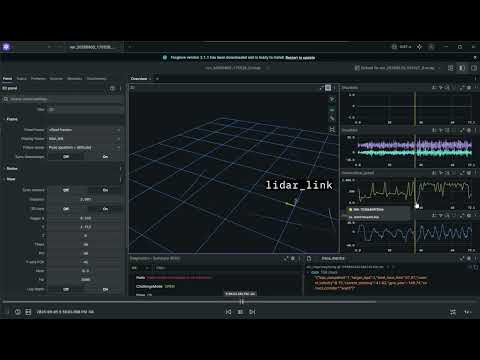Seek forward in playback controls
Image resolution: width=480 pixels, height=360 pixels.
(x=252, y=312)
